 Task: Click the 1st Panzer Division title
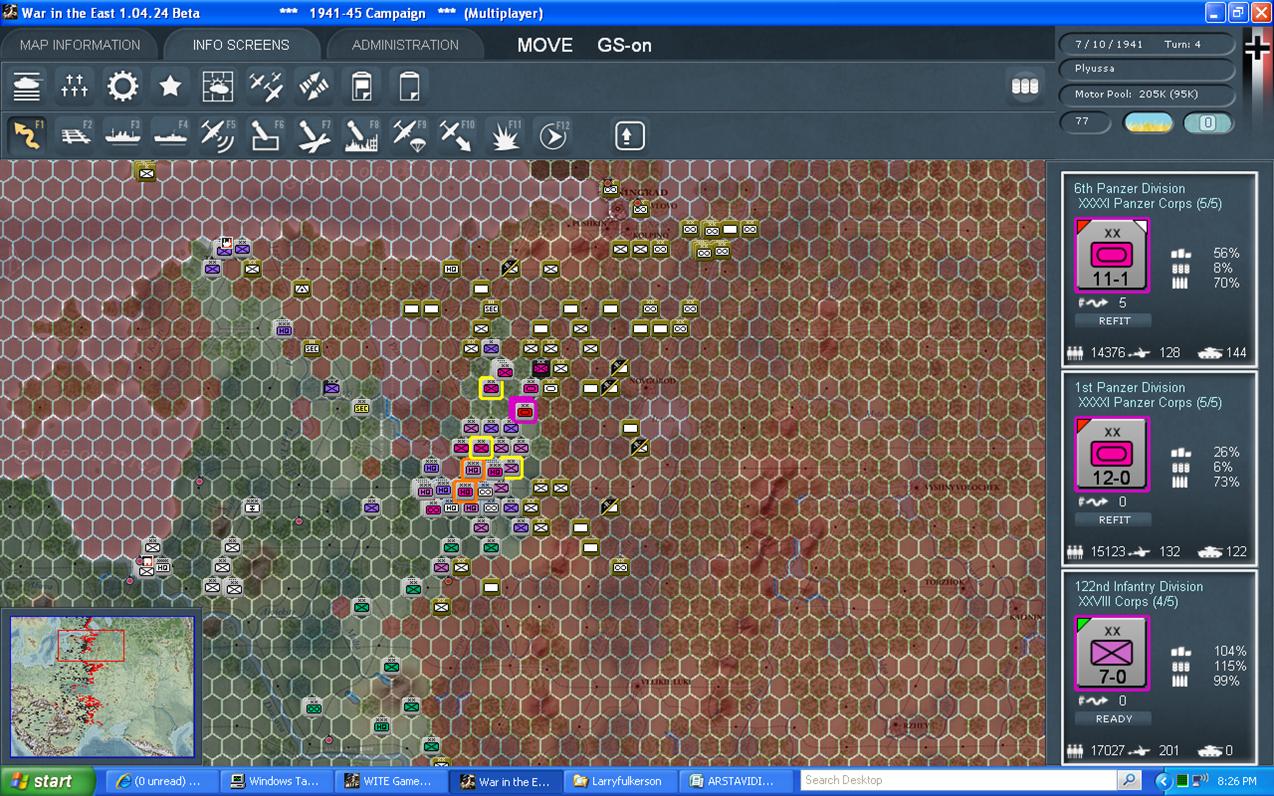(1129, 387)
